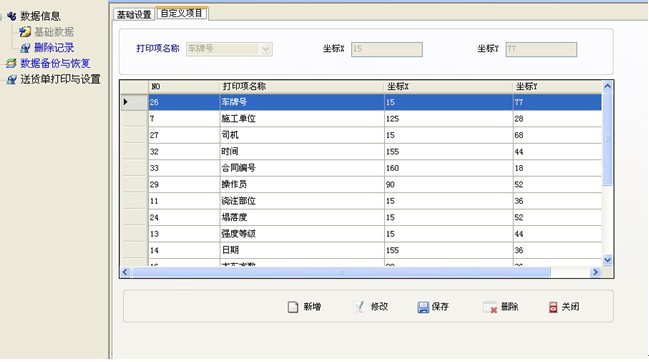This screenshot has height=362, width=649.
Task: Click the 坐标X column header
Action: click(x=448, y=86)
